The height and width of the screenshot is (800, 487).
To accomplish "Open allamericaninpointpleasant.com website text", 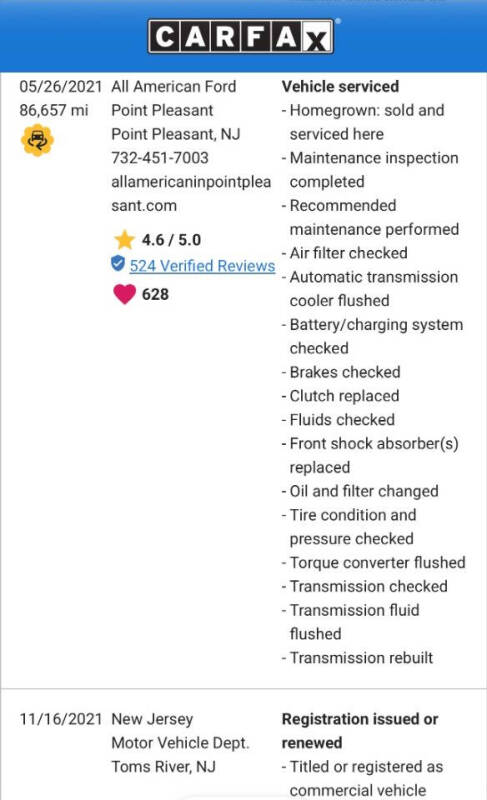I will [191, 194].
